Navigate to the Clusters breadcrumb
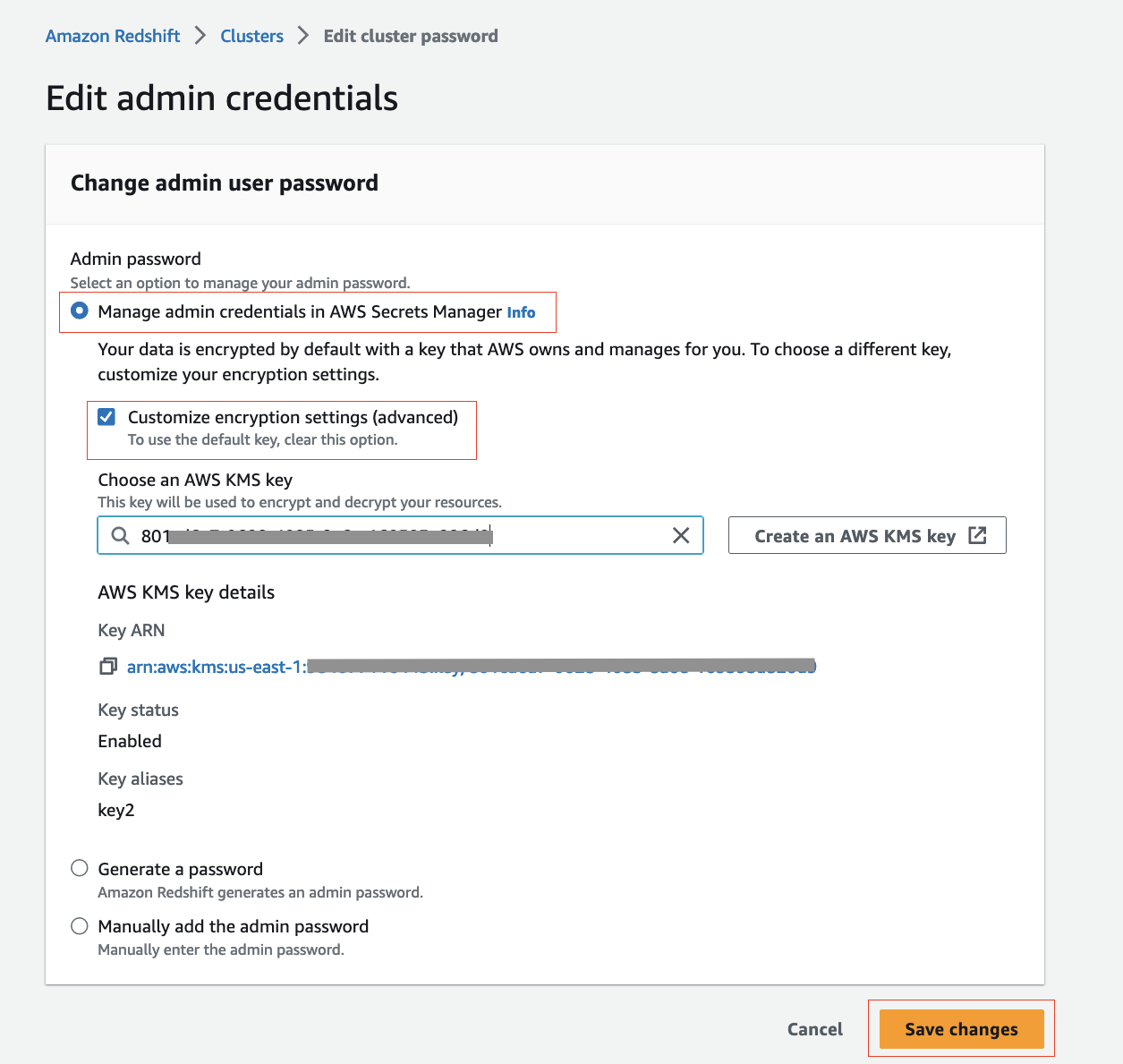This screenshot has height=1064, width=1123. tap(251, 36)
